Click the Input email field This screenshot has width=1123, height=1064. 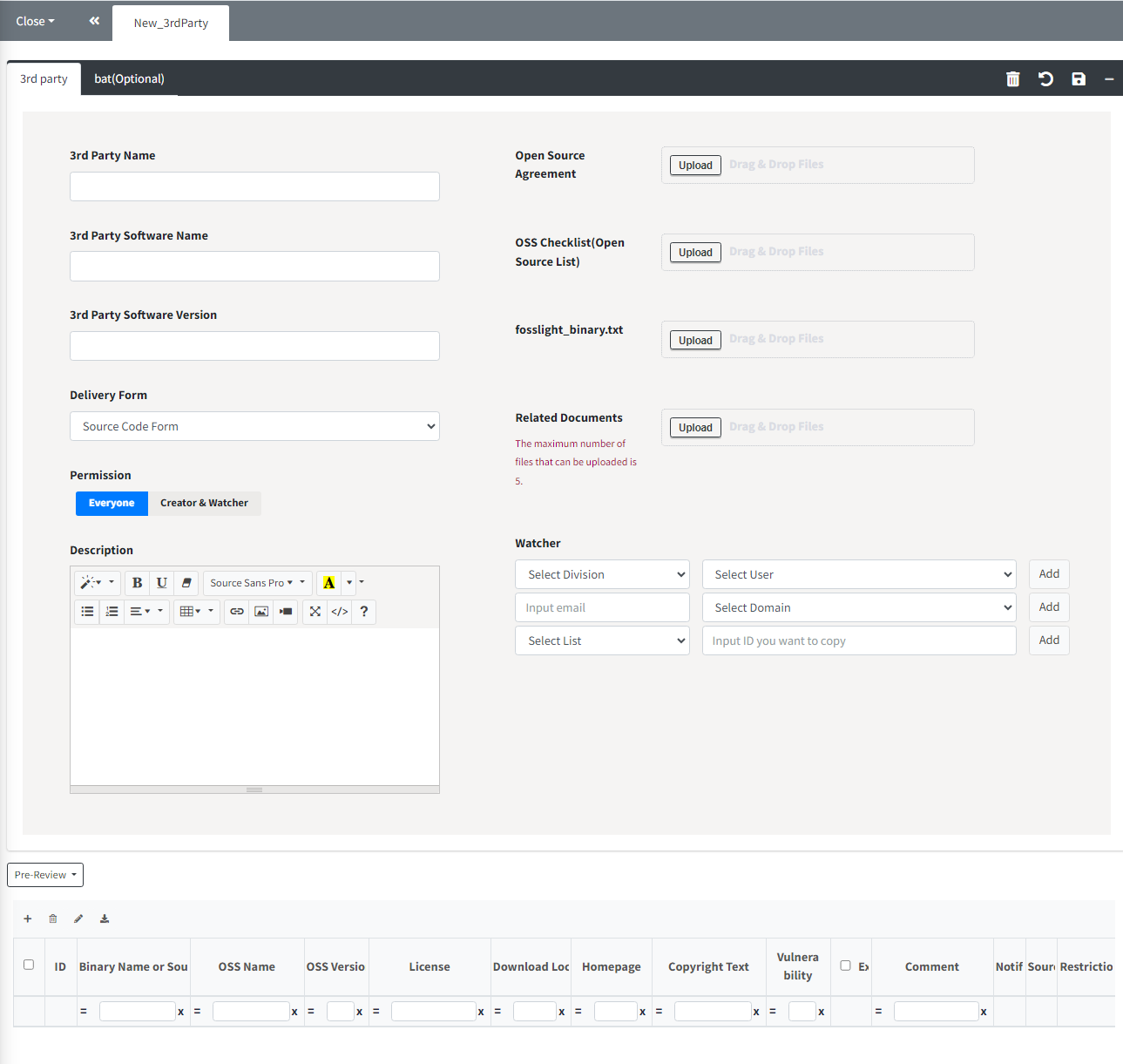pos(602,607)
